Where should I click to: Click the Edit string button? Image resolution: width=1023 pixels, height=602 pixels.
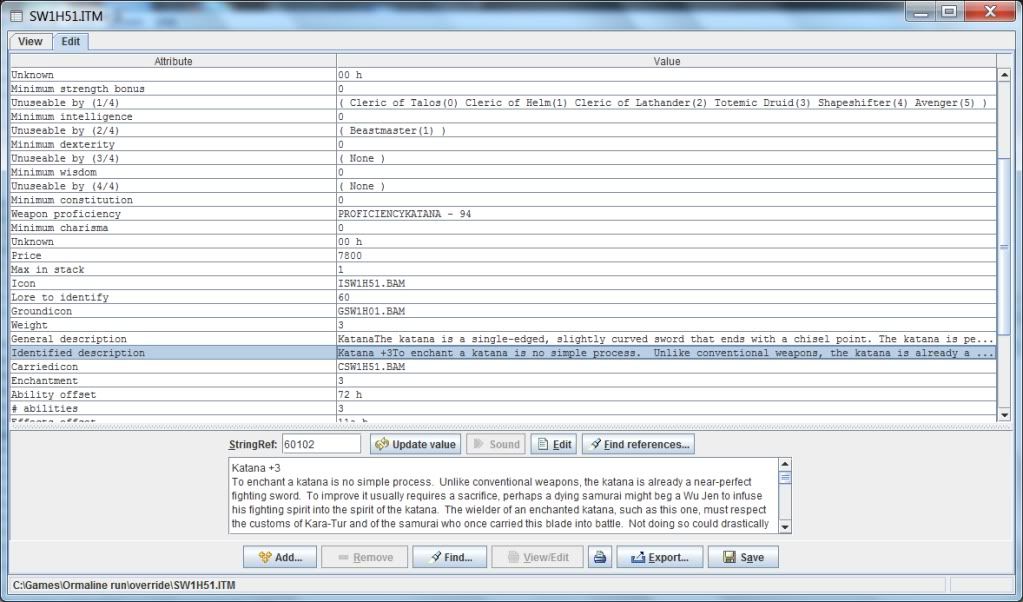pos(553,444)
